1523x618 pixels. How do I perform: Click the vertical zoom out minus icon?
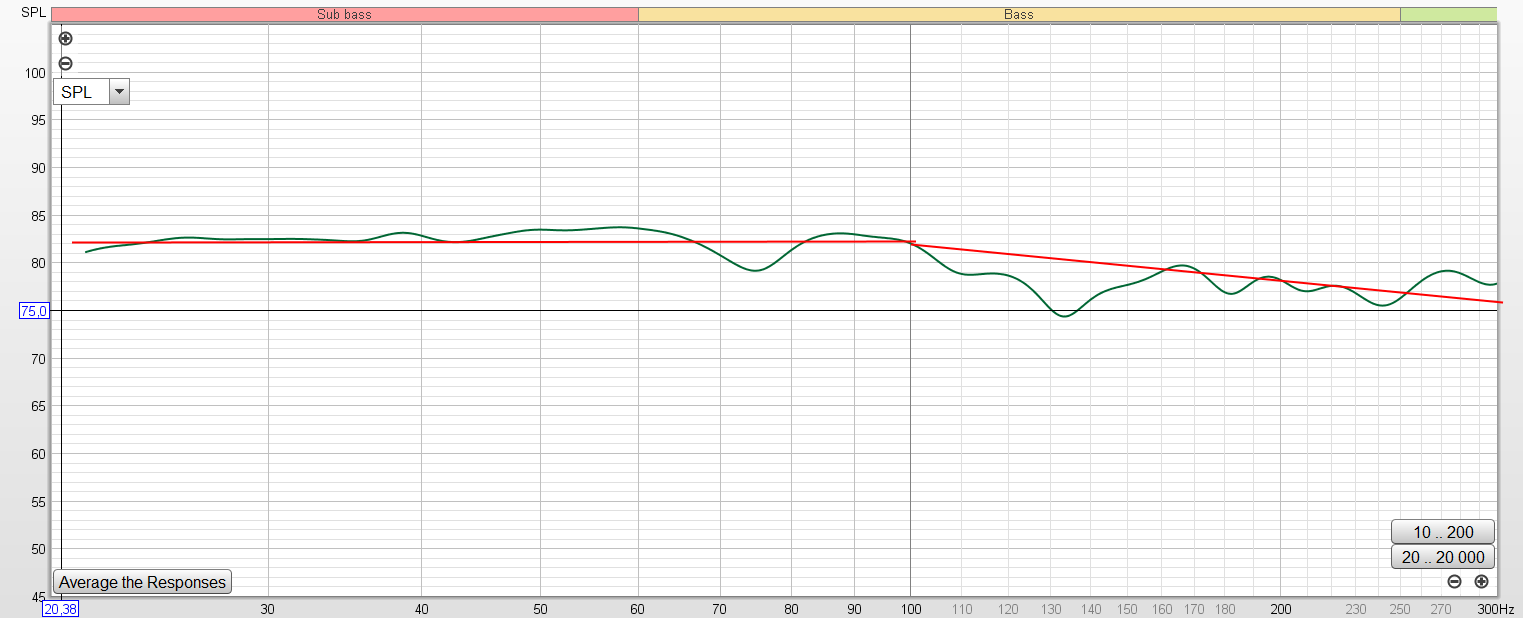[x=66, y=64]
